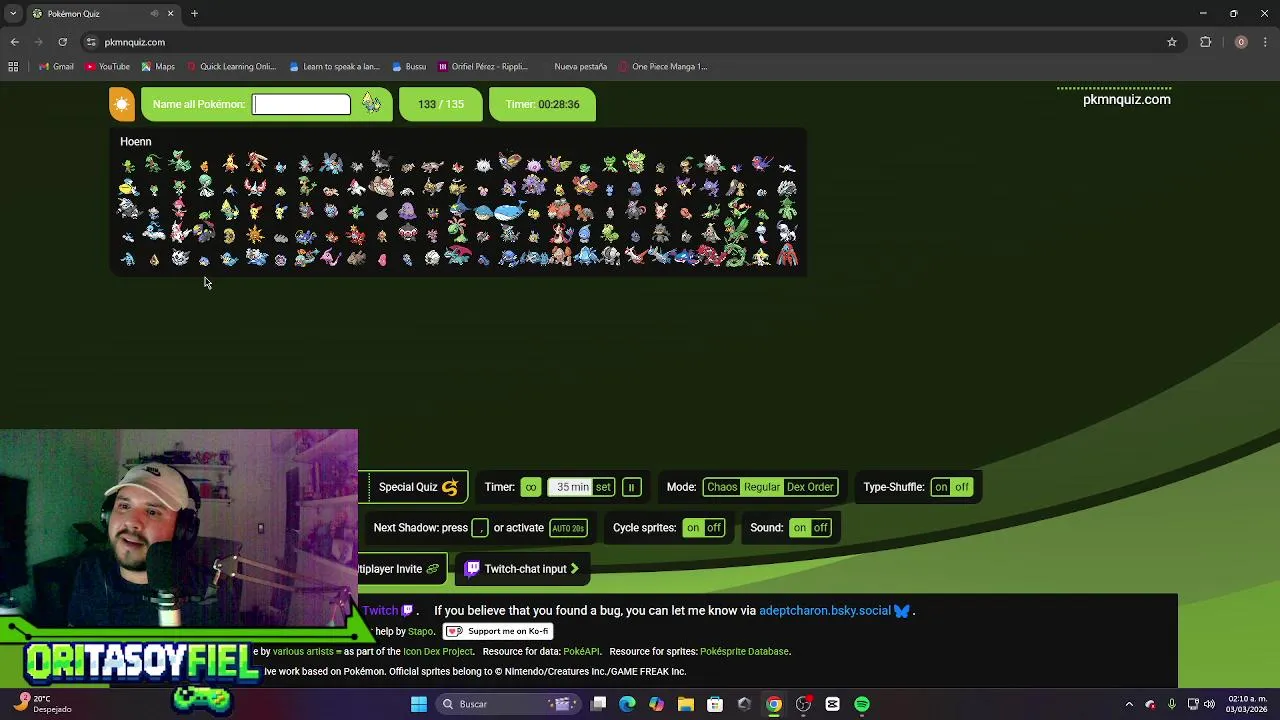Open the adeptcharon.bsky.social link
The height and width of the screenshot is (720, 1280).
coord(825,610)
